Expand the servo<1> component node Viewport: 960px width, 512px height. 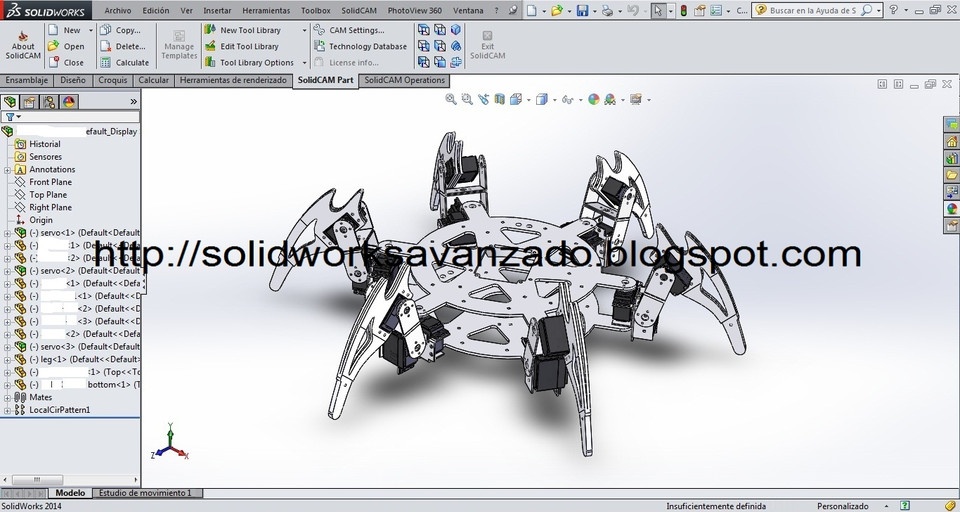7,233
